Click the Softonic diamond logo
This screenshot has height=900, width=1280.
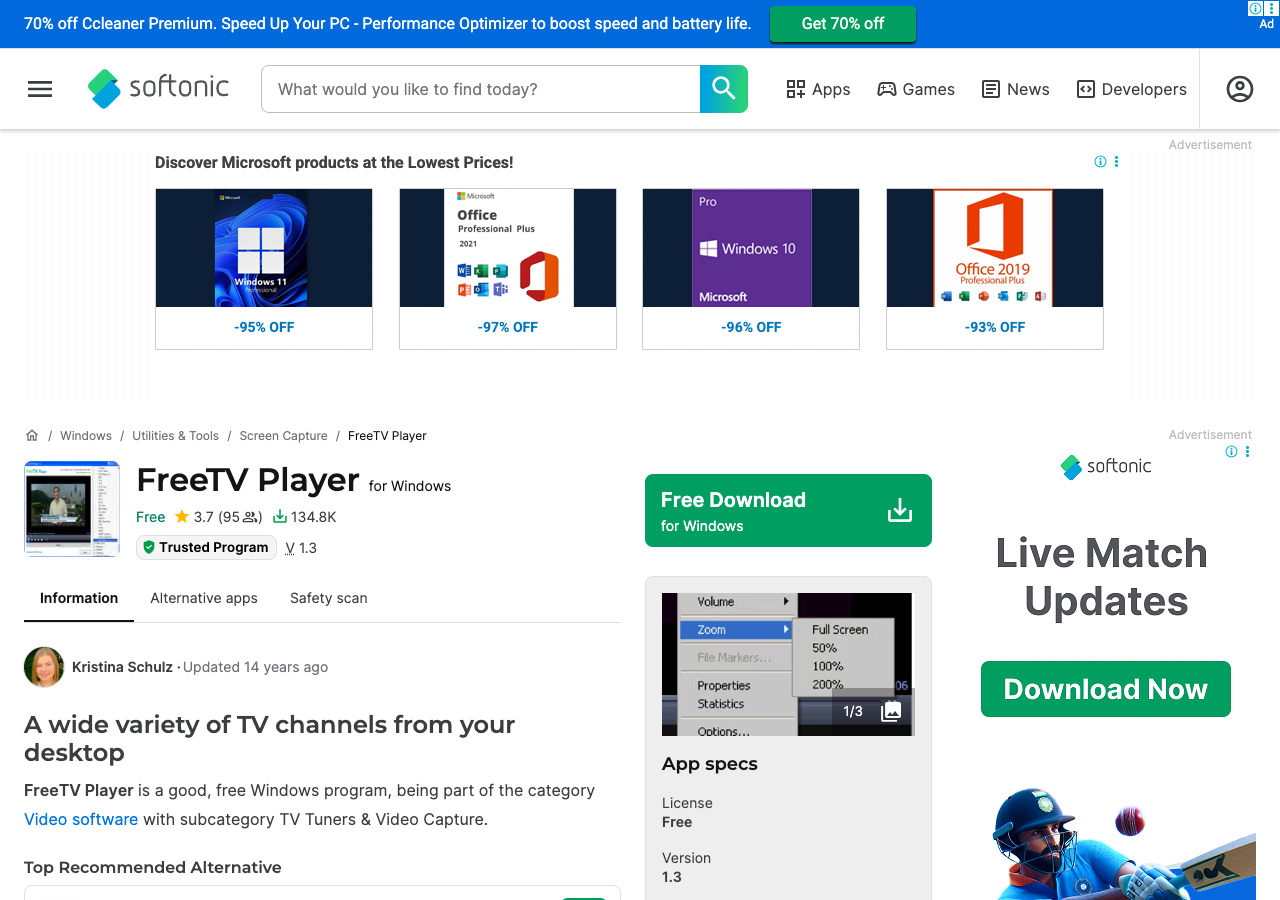pos(104,88)
